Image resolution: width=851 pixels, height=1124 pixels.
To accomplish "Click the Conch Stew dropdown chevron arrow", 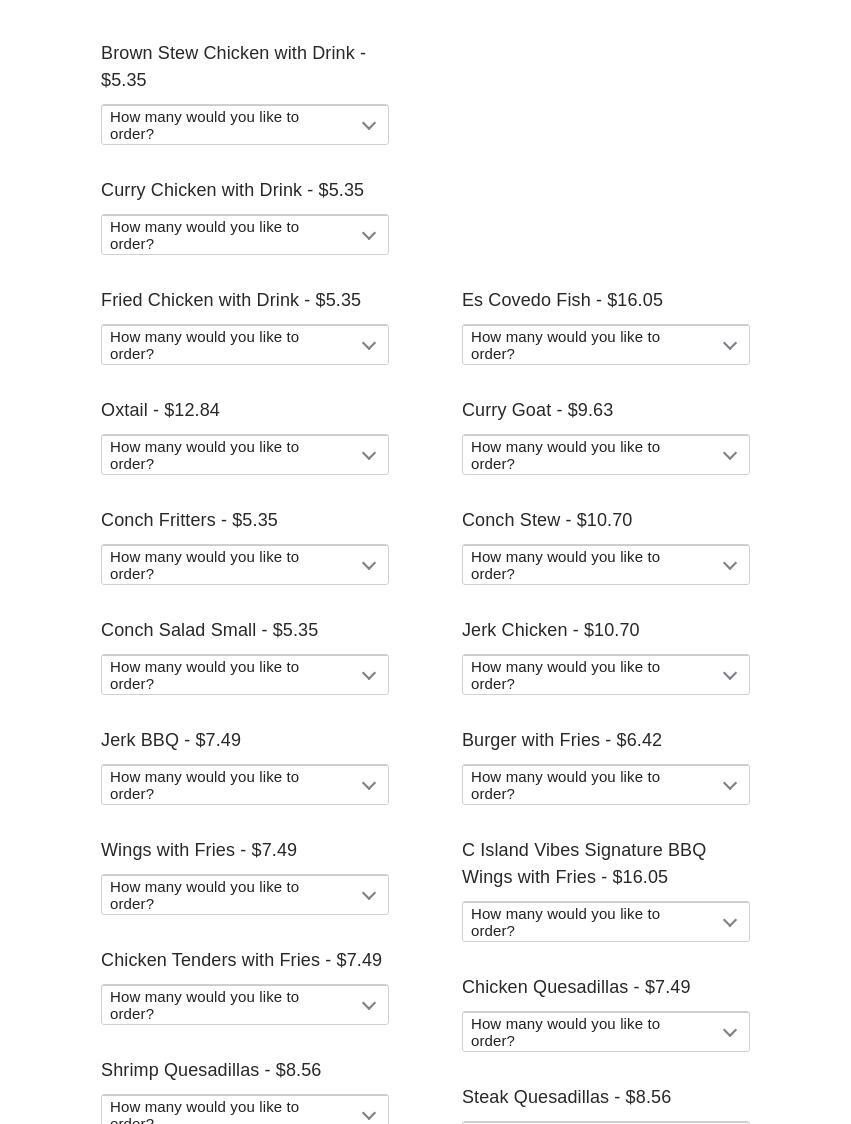I will [730, 566].
